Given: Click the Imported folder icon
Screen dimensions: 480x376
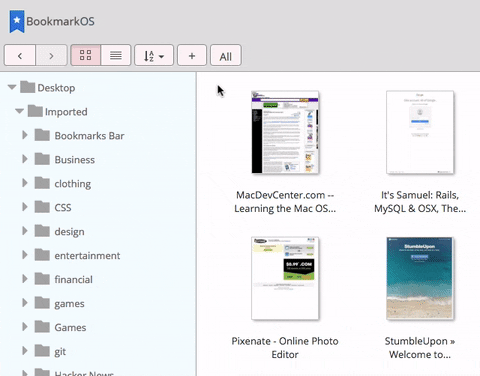Looking at the screenshot, I should 35,111.
